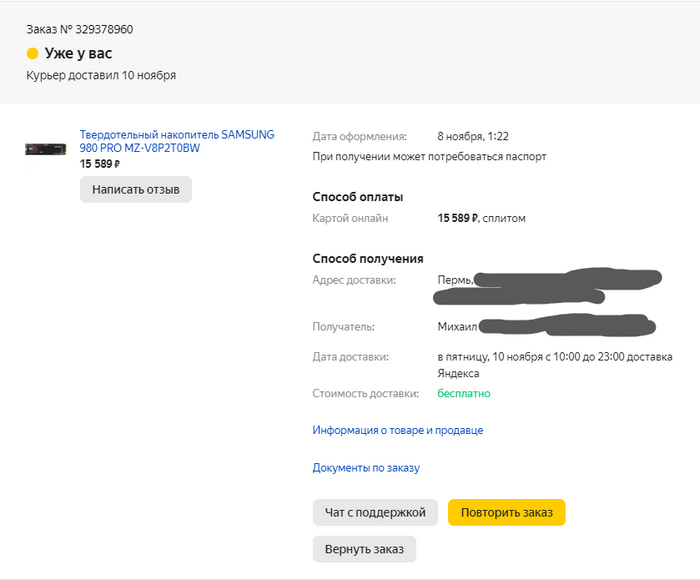
Task: Open Информация о товаре и продавце link
Action: coord(398,430)
